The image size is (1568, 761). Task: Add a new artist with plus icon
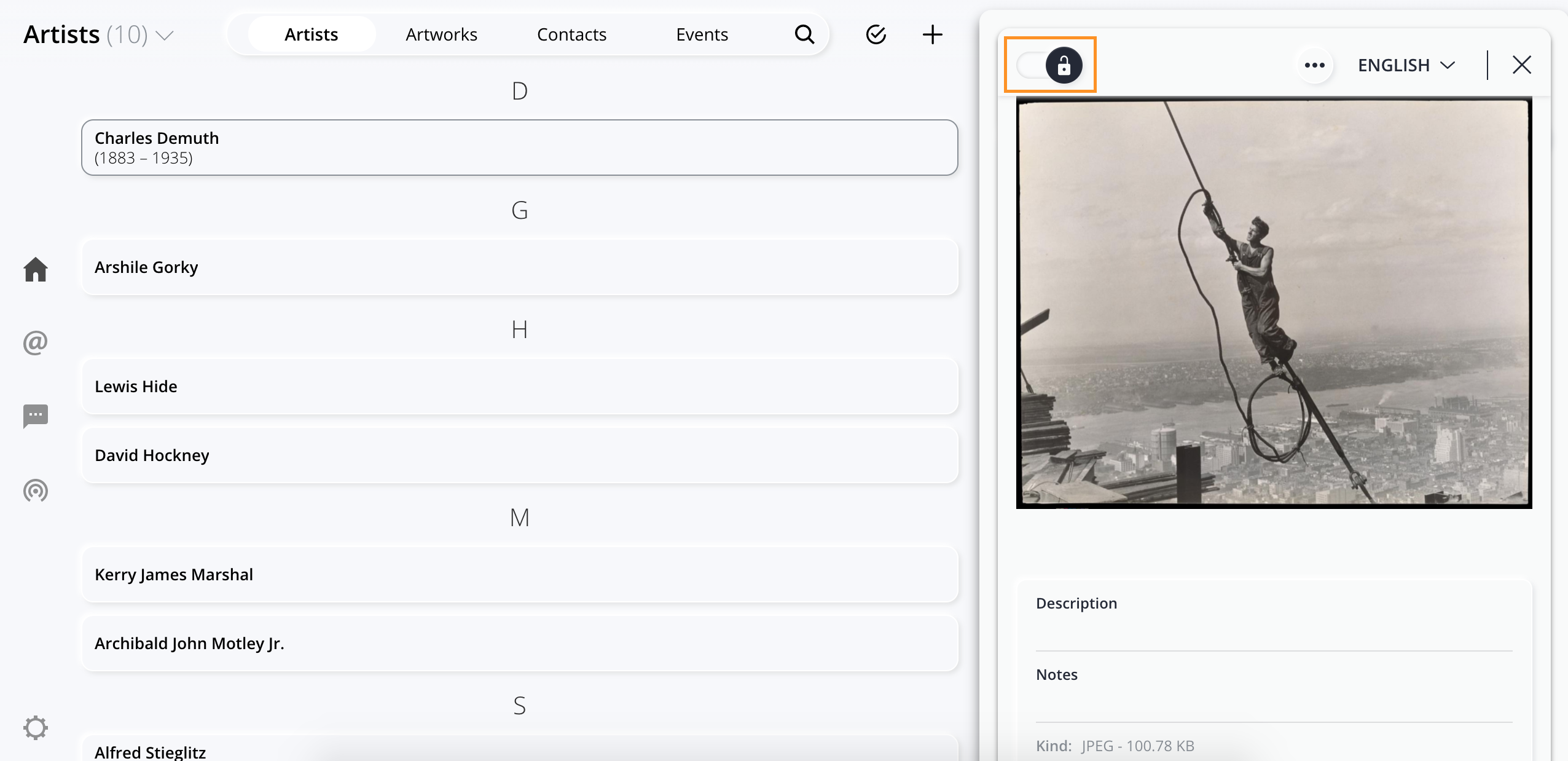pos(933,34)
